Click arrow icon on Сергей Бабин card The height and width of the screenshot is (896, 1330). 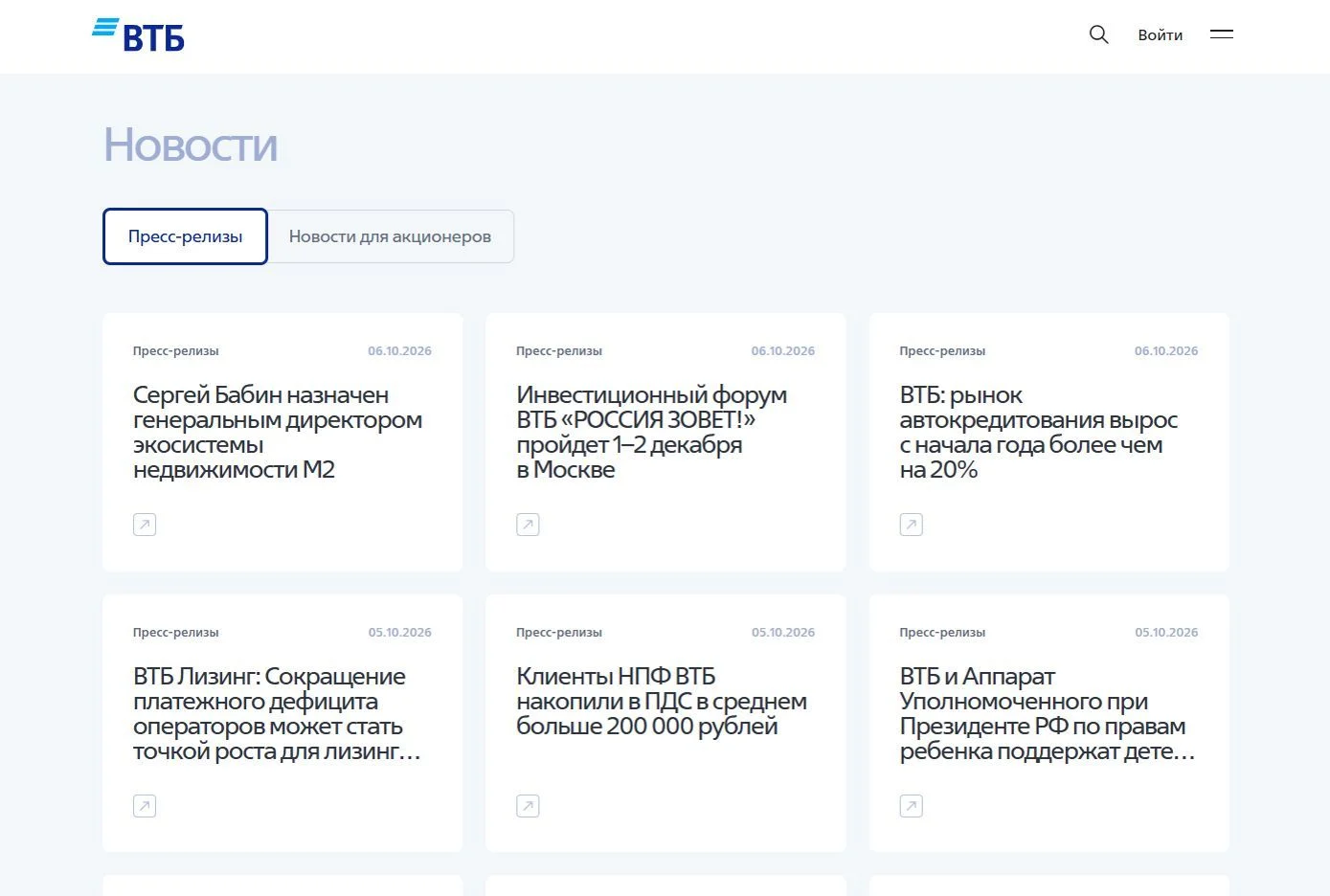145,525
